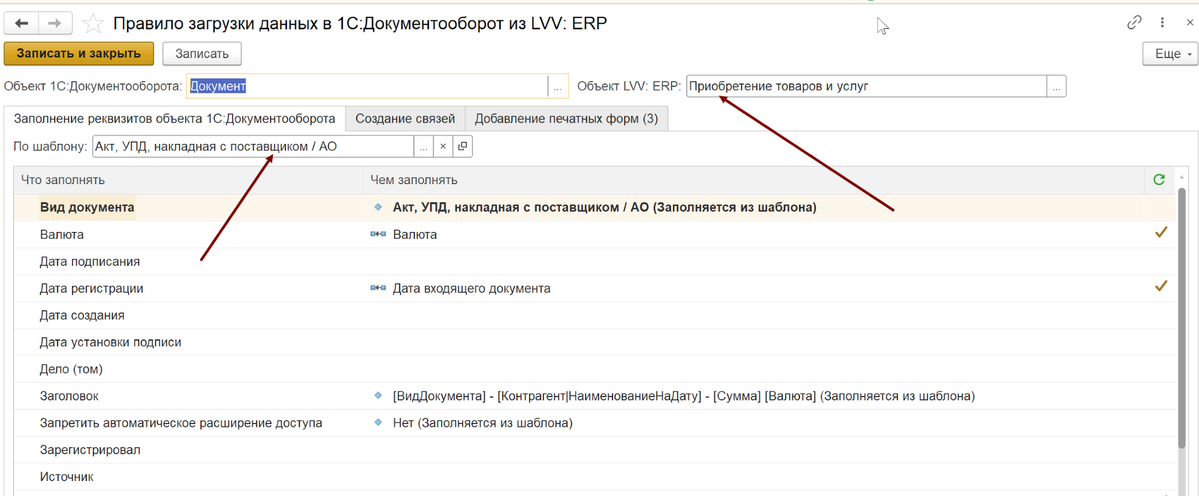Open Добавление печатных форм (3) tab

pos(566,119)
